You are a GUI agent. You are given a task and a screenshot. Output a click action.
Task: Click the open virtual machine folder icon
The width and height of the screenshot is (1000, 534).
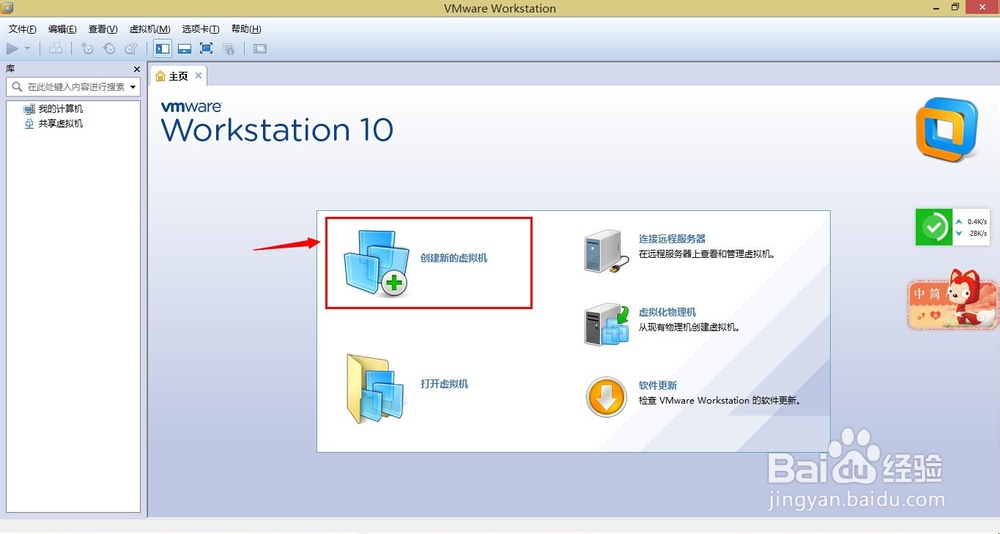point(376,389)
